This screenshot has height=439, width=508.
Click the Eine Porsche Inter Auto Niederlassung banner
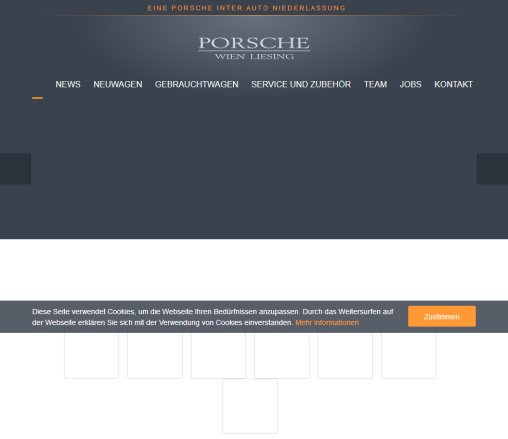[247, 8]
